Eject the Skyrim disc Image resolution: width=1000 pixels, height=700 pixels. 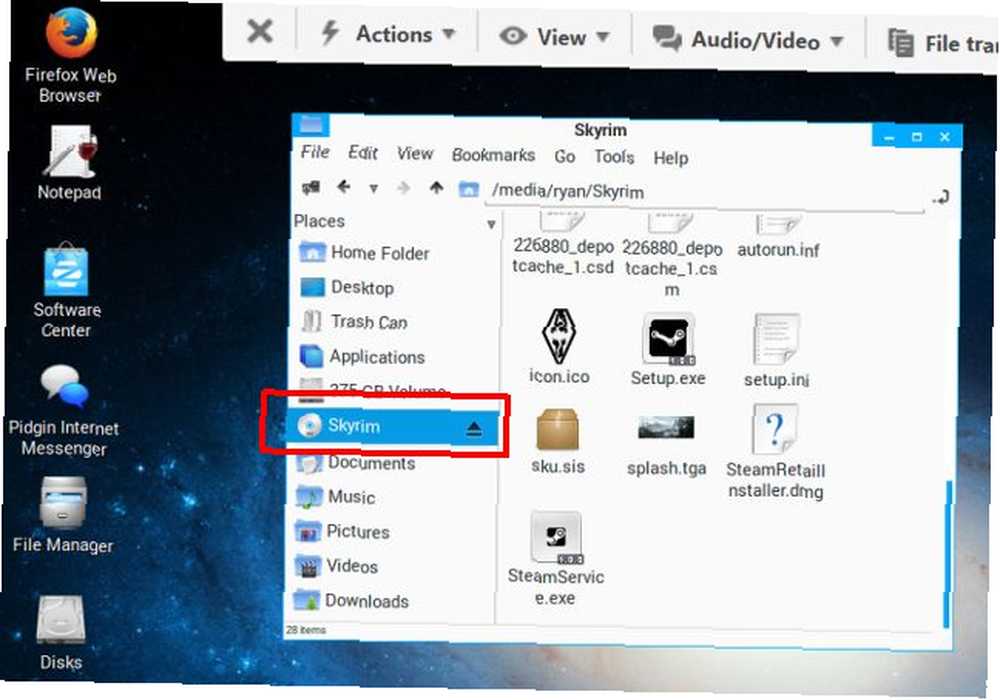pyautogui.click(x=474, y=429)
